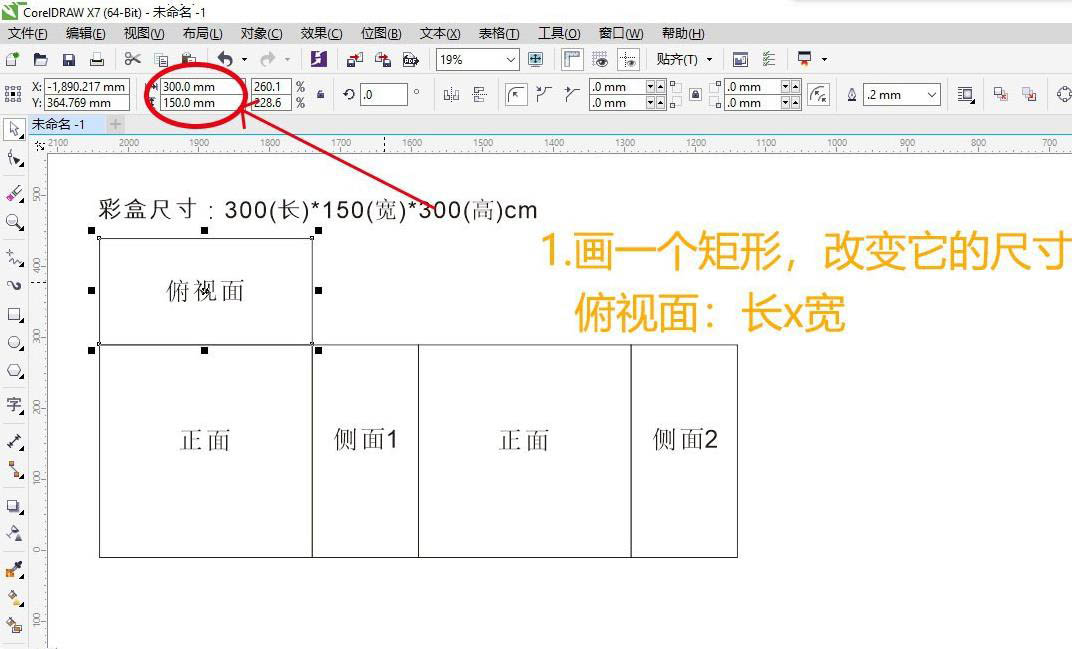1072x649 pixels.
Task: Toggle the lock aspect ratio padlock
Action: (321, 94)
